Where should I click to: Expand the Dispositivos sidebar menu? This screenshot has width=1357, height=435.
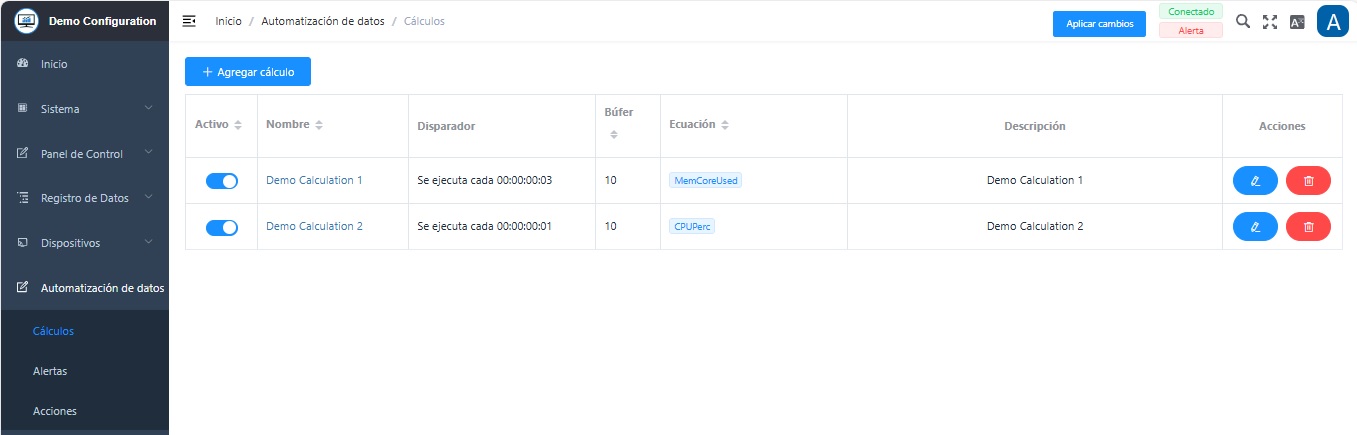tap(84, 243)
